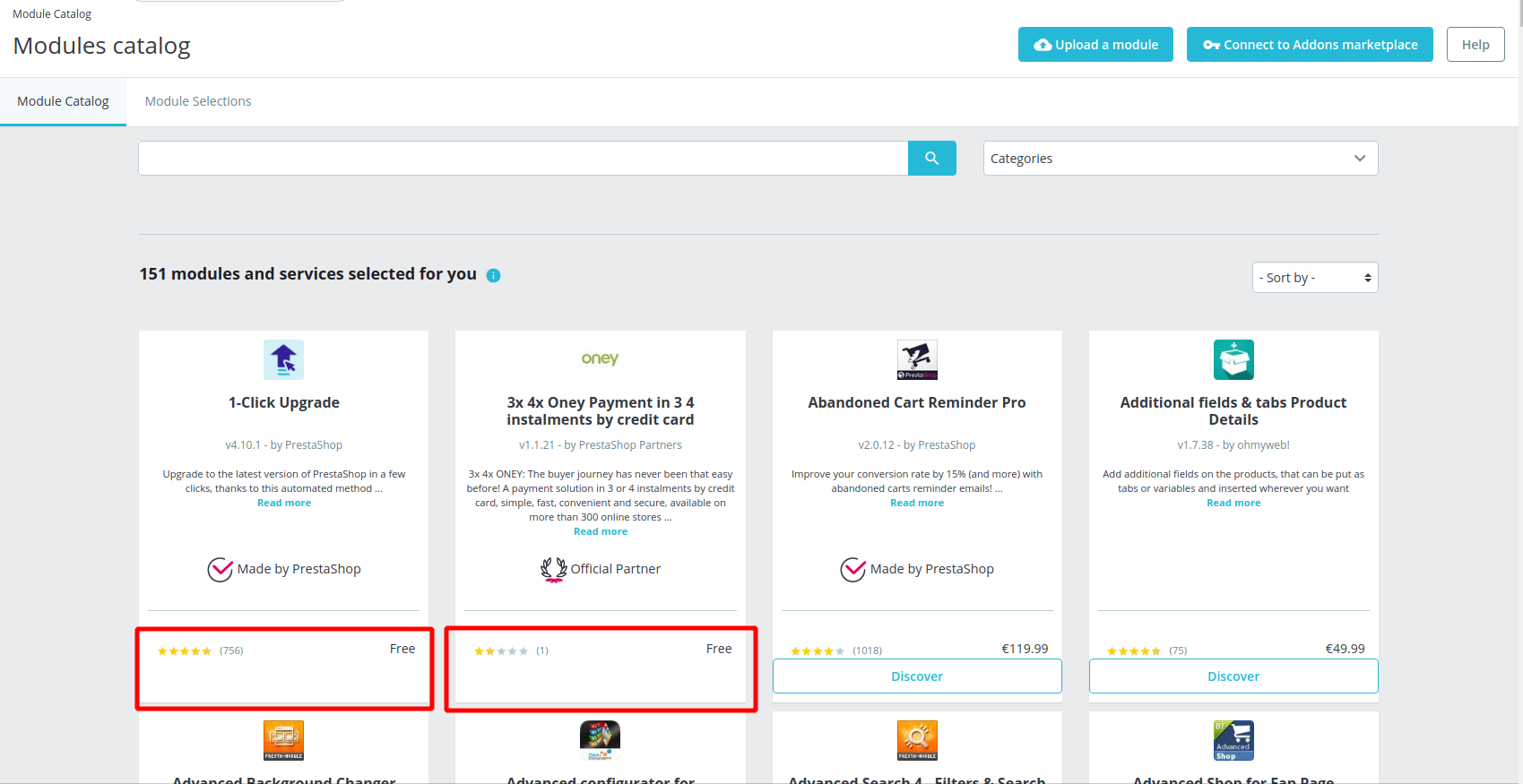Click the (75) review count
The image size is (1523, 784).
pyautogui.click(x=1178, y=651)
